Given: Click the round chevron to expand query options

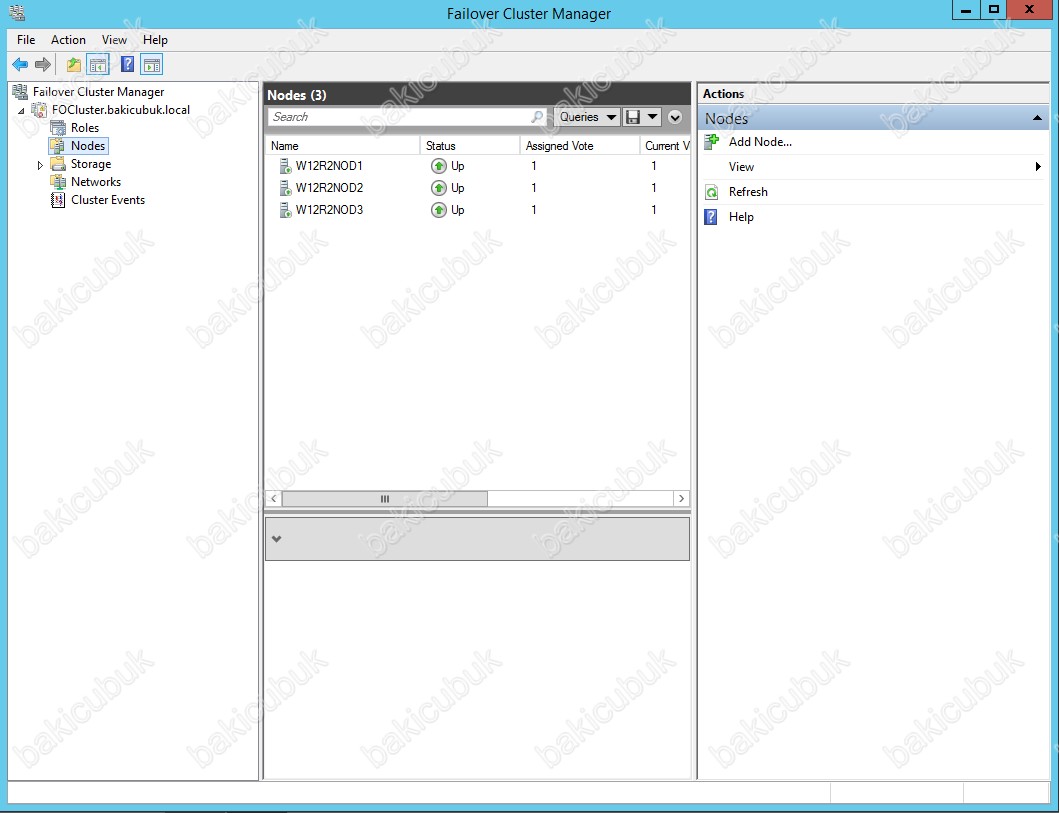Looking at the screenshot, I should point(675,117).
